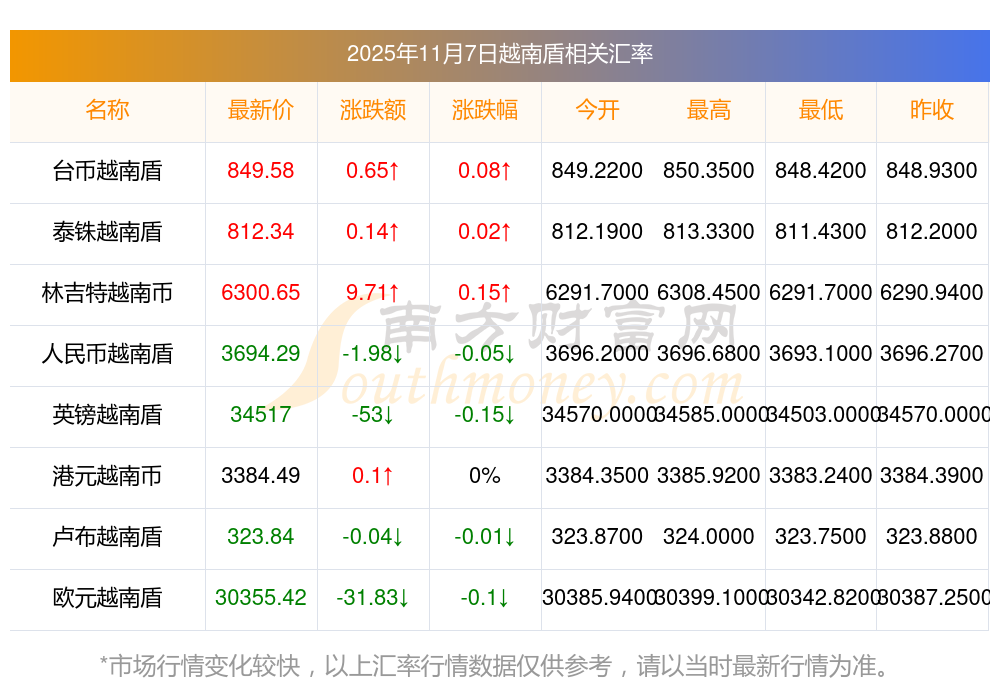Select latest price 3694.29
The height and width of the screenshot is (697, 1000).
point(261,353)
